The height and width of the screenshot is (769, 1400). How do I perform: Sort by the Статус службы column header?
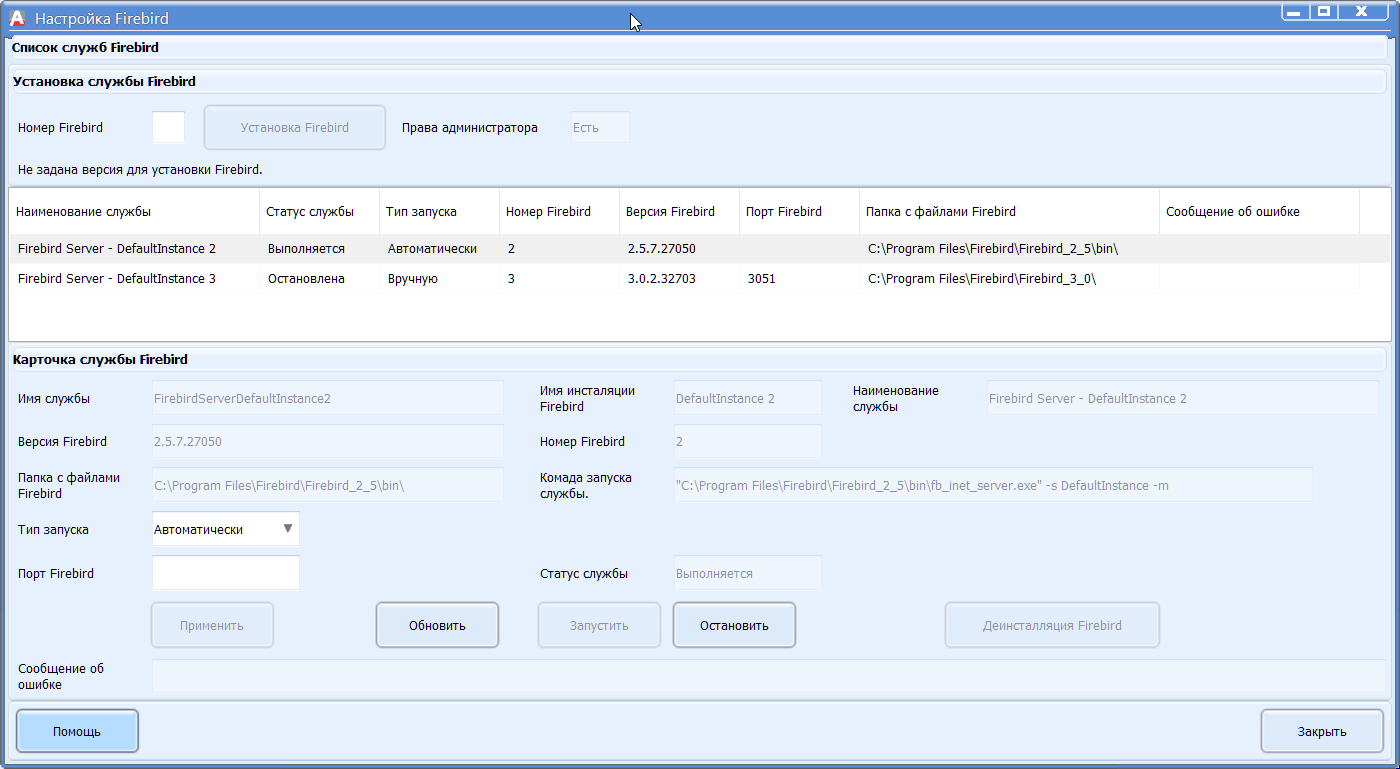[x=319, y=211]
